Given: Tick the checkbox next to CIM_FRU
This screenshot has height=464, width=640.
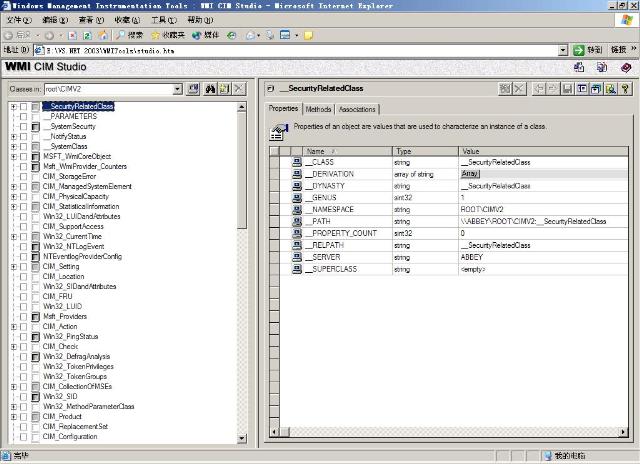Looking at the screenshot, I should [x=24, y=297].
